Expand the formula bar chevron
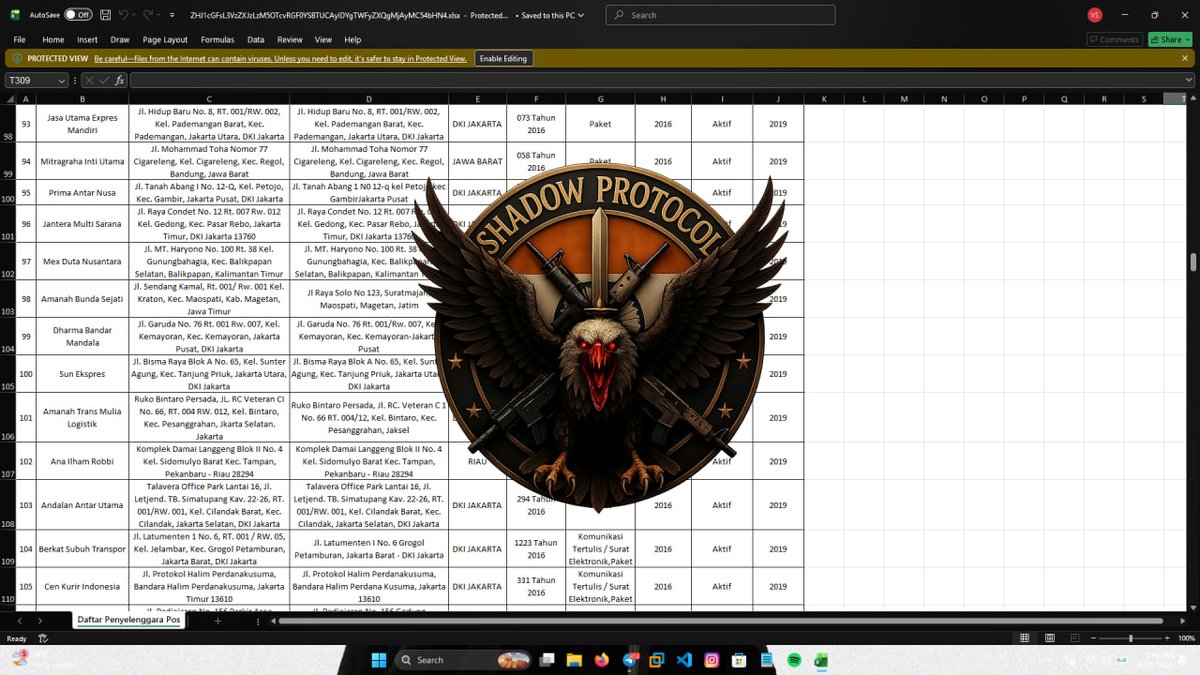The height and width of the screenshot is (675, 1200). coord(1187,80)
